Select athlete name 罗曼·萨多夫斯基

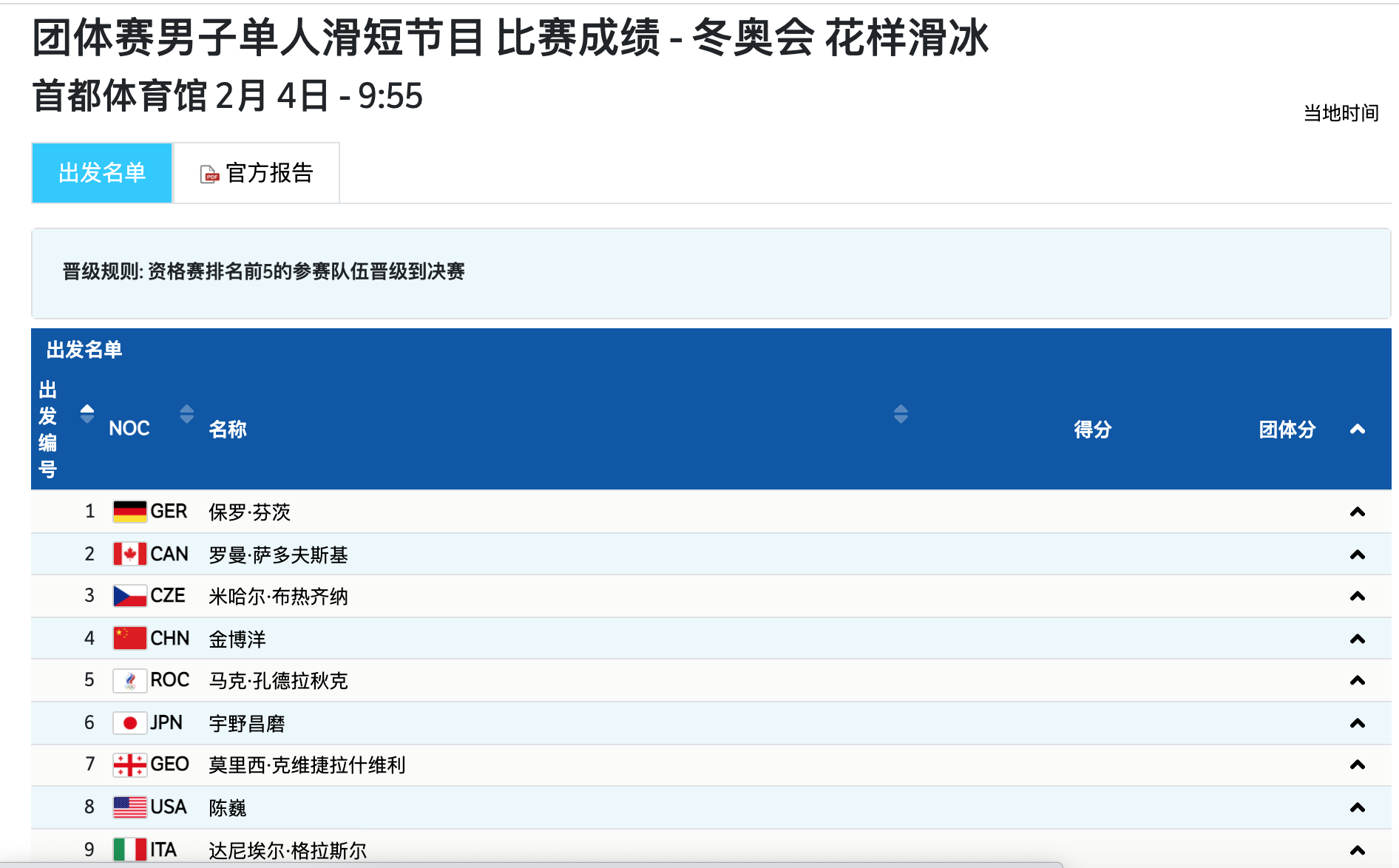(278, 555)
